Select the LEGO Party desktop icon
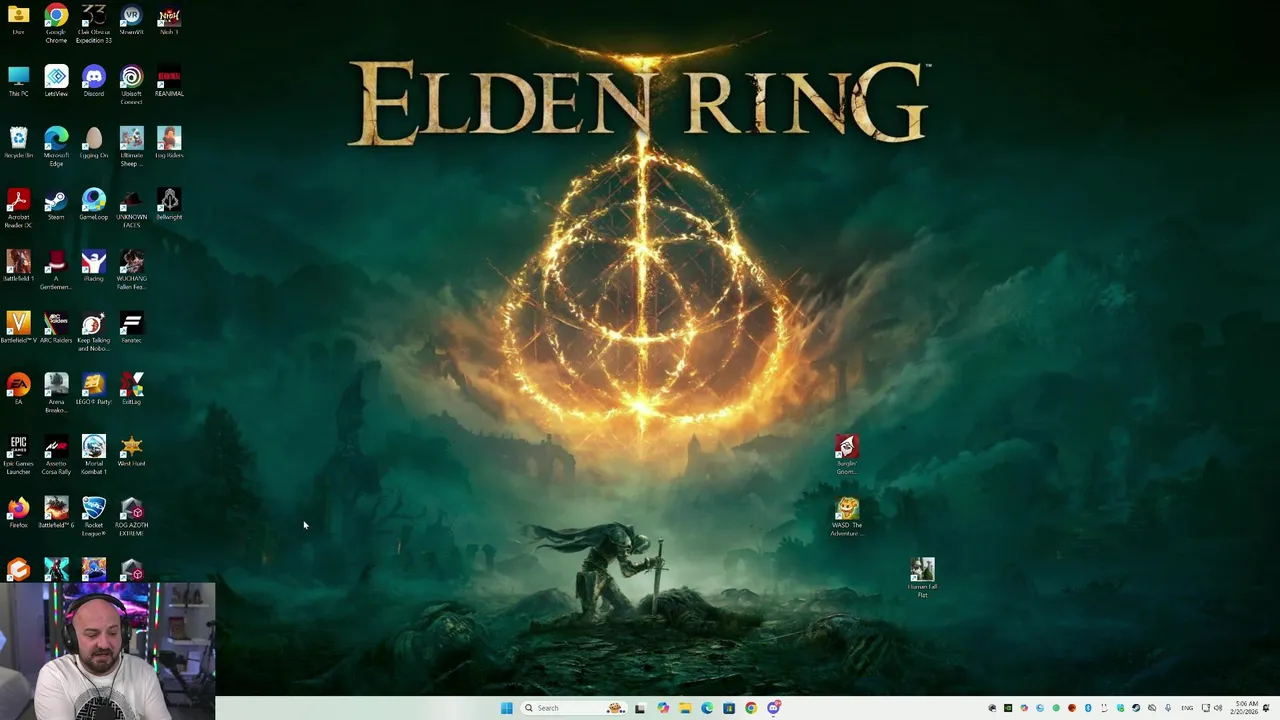 pos(93,389)
